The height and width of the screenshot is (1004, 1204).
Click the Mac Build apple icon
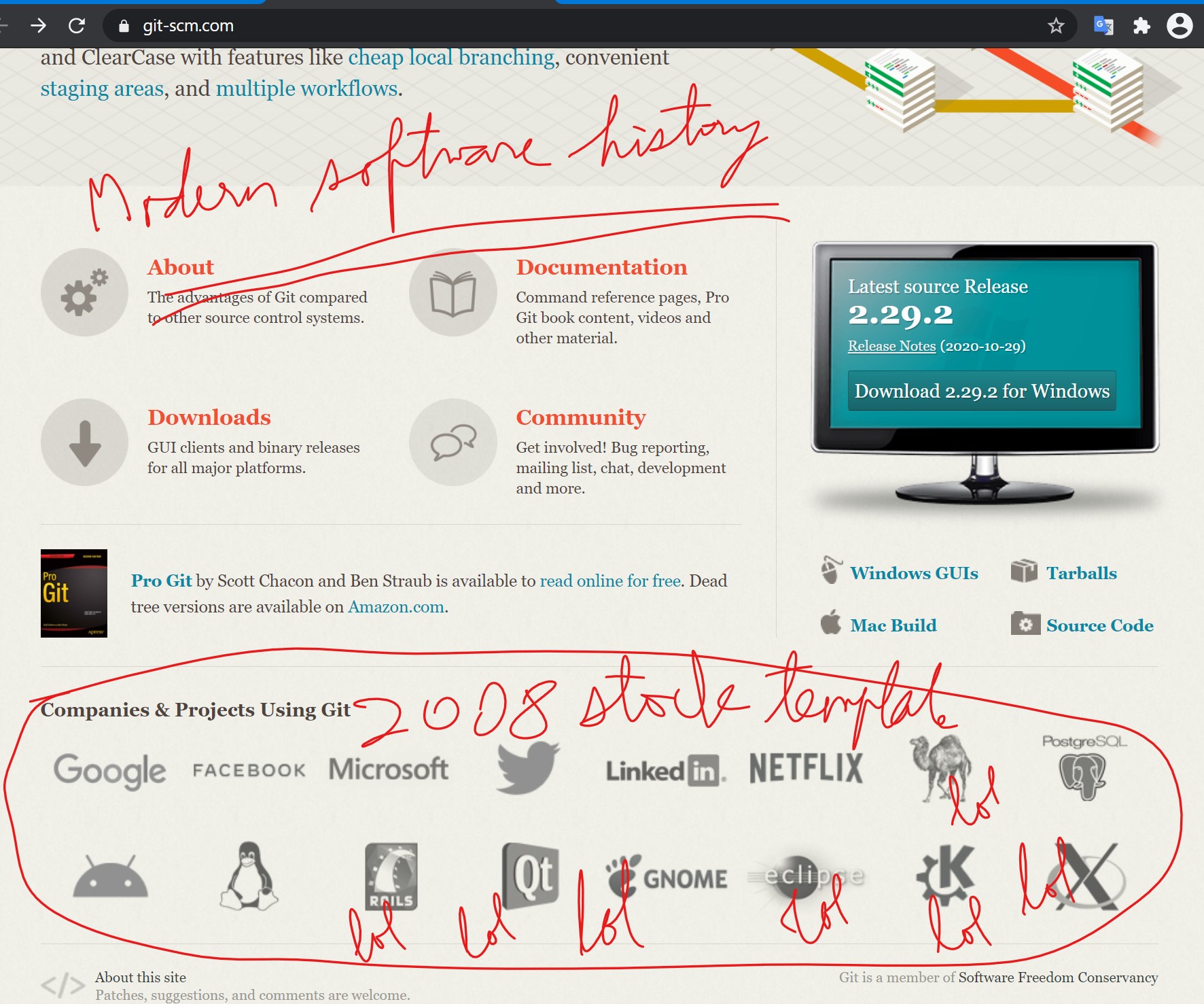pyautogui.click(x=831, y=621)
